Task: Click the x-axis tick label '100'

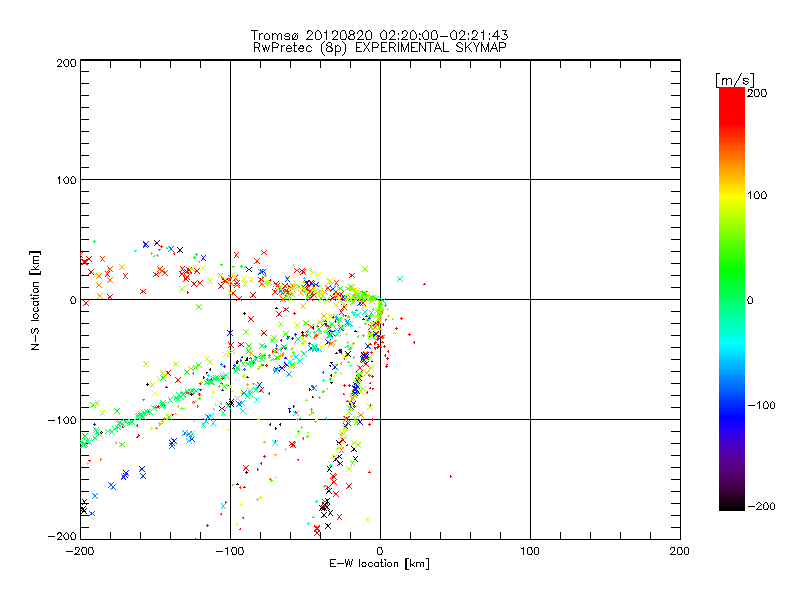Action: click(530, 551)
